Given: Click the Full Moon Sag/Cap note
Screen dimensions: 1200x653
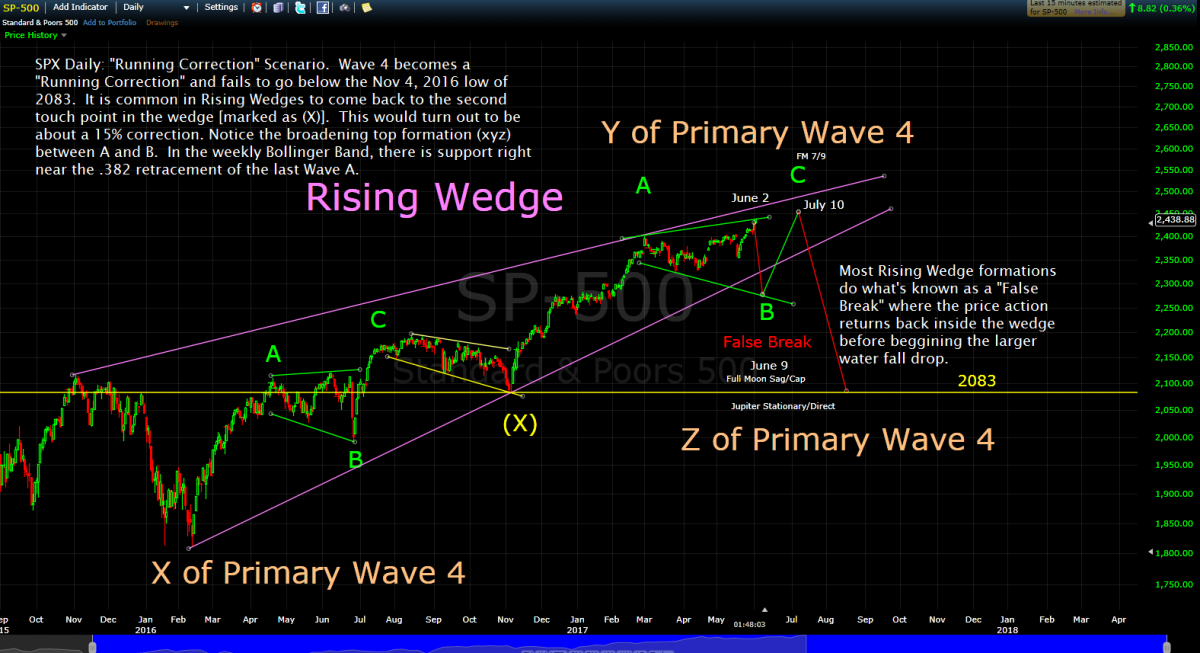Looking at the screenshot, I should tap(765, 378).
